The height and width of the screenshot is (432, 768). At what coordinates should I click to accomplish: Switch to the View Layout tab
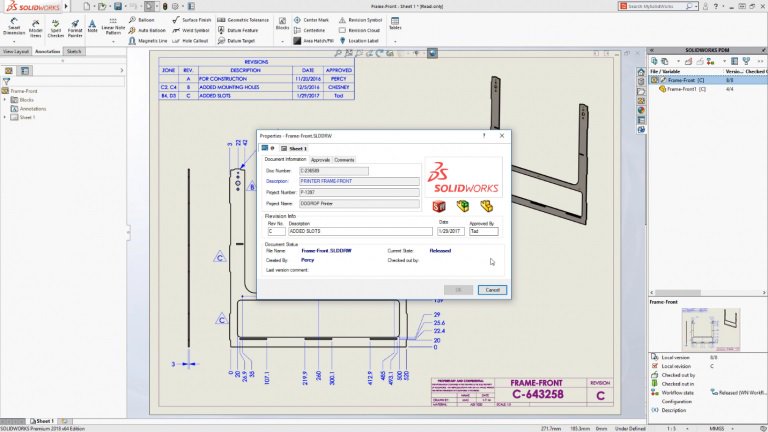16,51
